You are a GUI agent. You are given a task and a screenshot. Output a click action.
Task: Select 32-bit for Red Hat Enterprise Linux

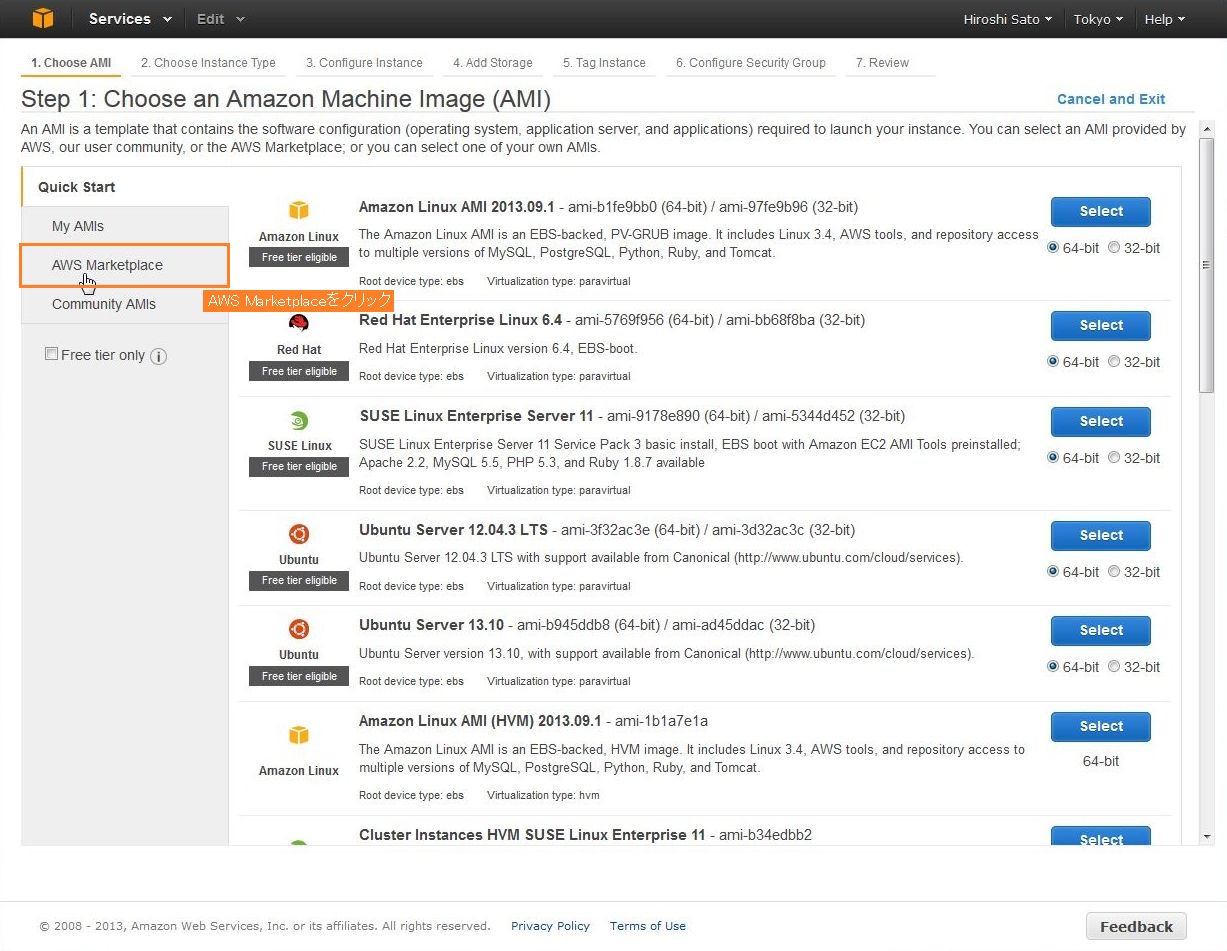1114,362
